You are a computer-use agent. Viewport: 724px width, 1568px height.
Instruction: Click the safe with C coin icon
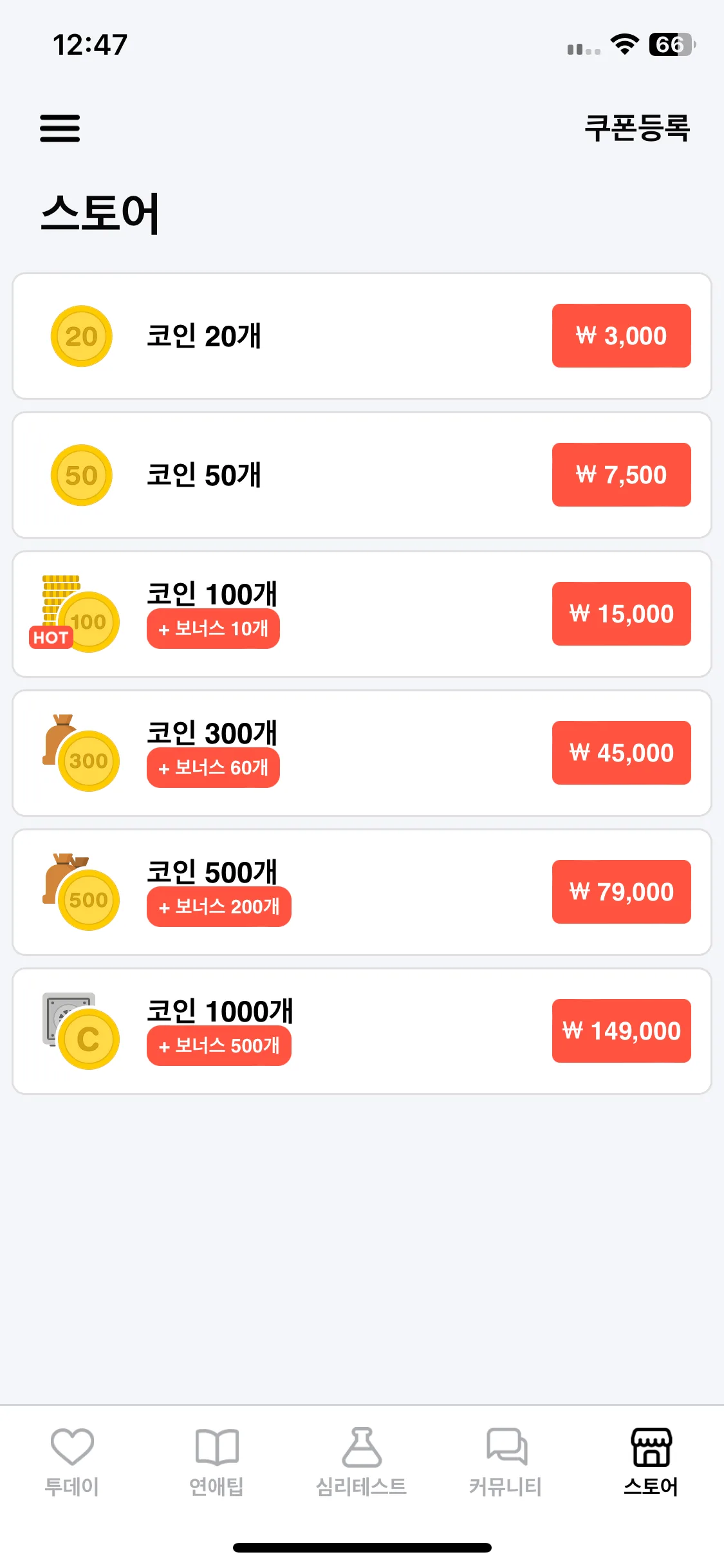point(81,1031)
